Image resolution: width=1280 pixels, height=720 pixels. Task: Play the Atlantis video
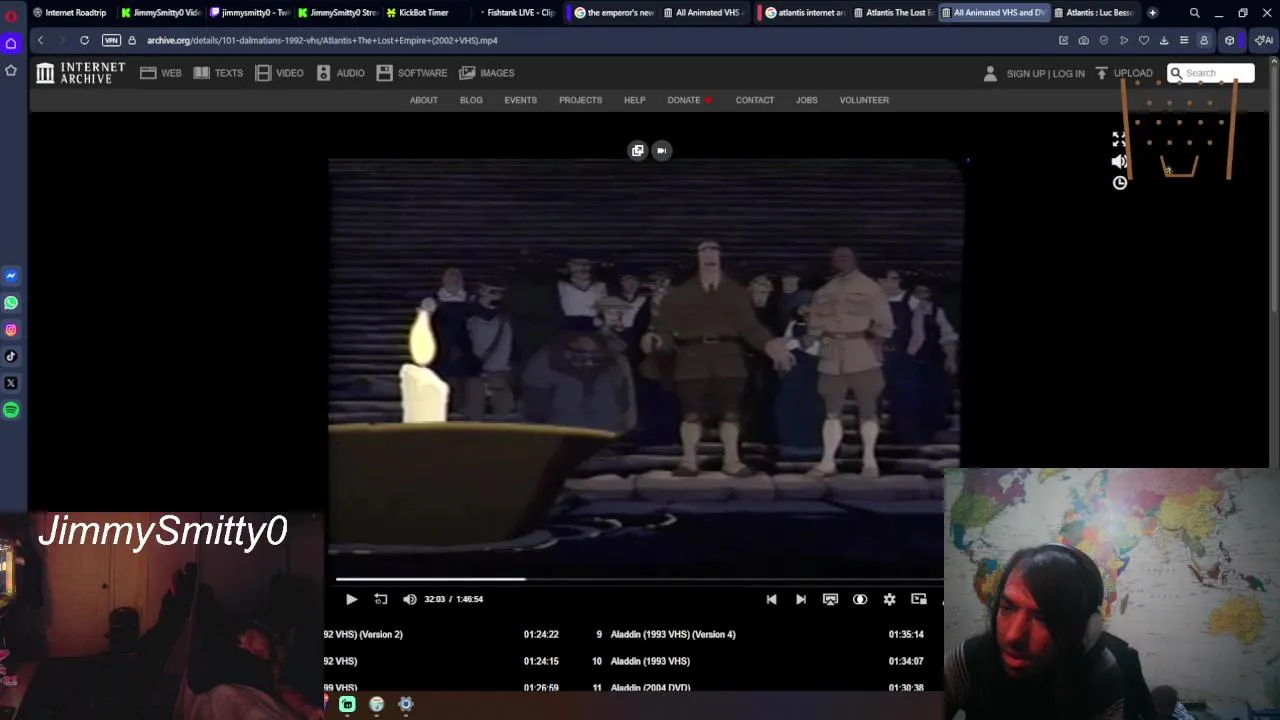pyautogui.click(x=351, y=599)
